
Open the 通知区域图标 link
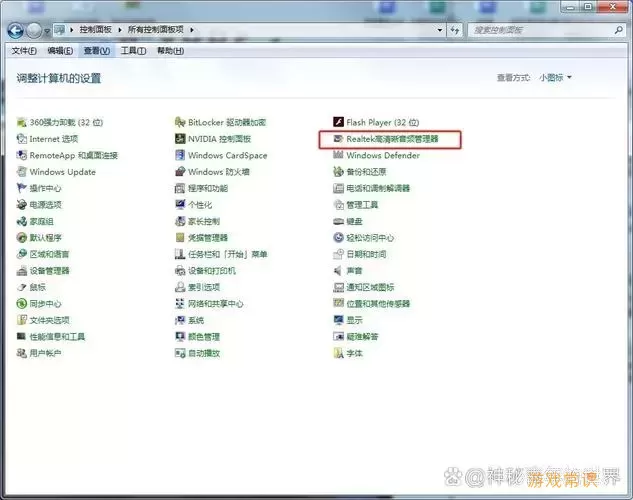point(370,287)
